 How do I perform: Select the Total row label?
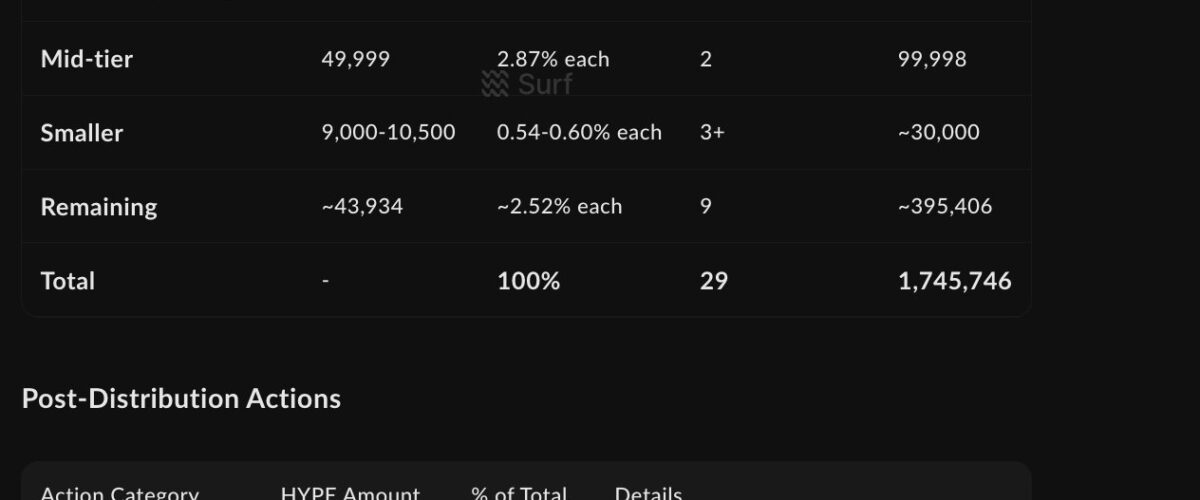pos(68,281)
